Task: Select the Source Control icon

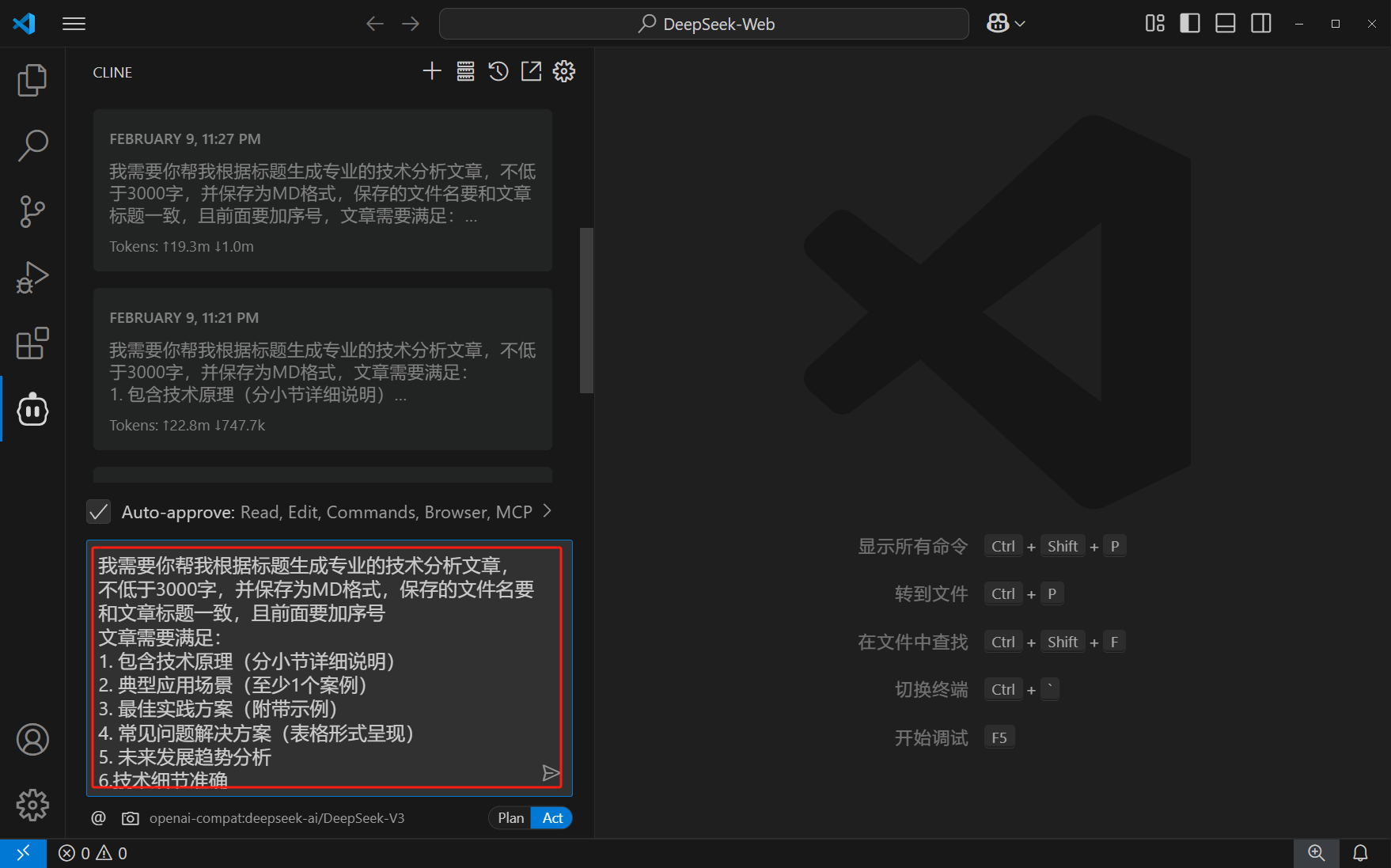Action: (x=32, y=211)
